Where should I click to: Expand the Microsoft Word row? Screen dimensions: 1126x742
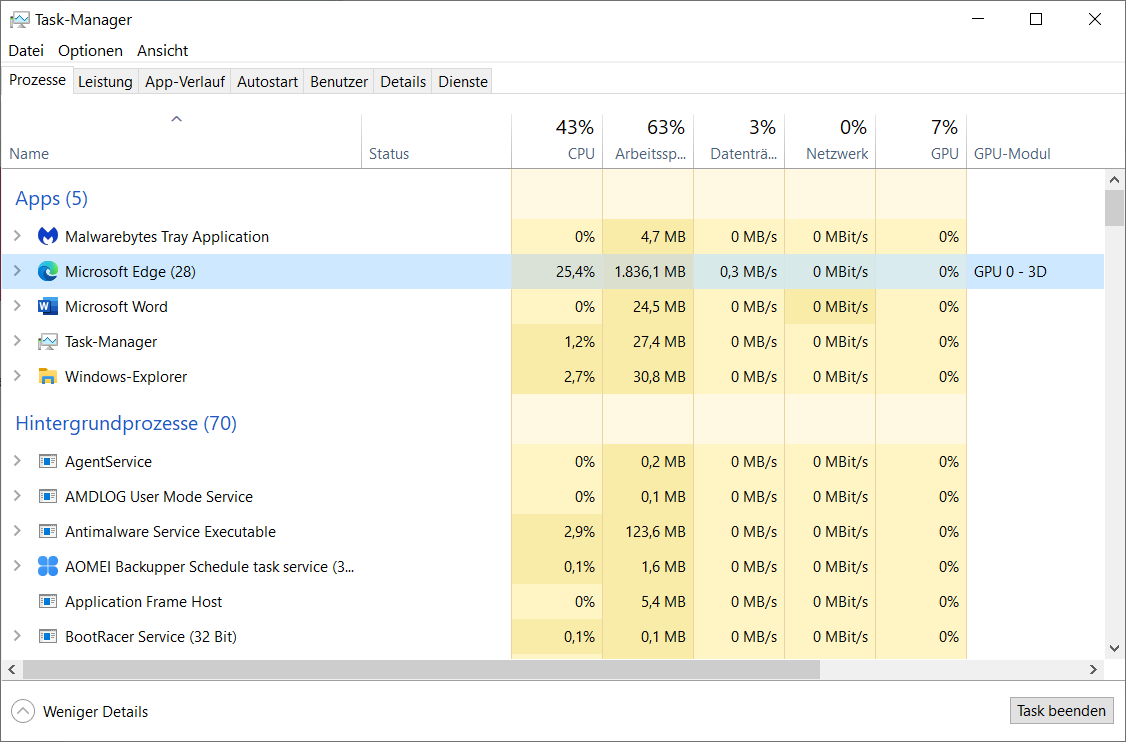tap(17, 306)
